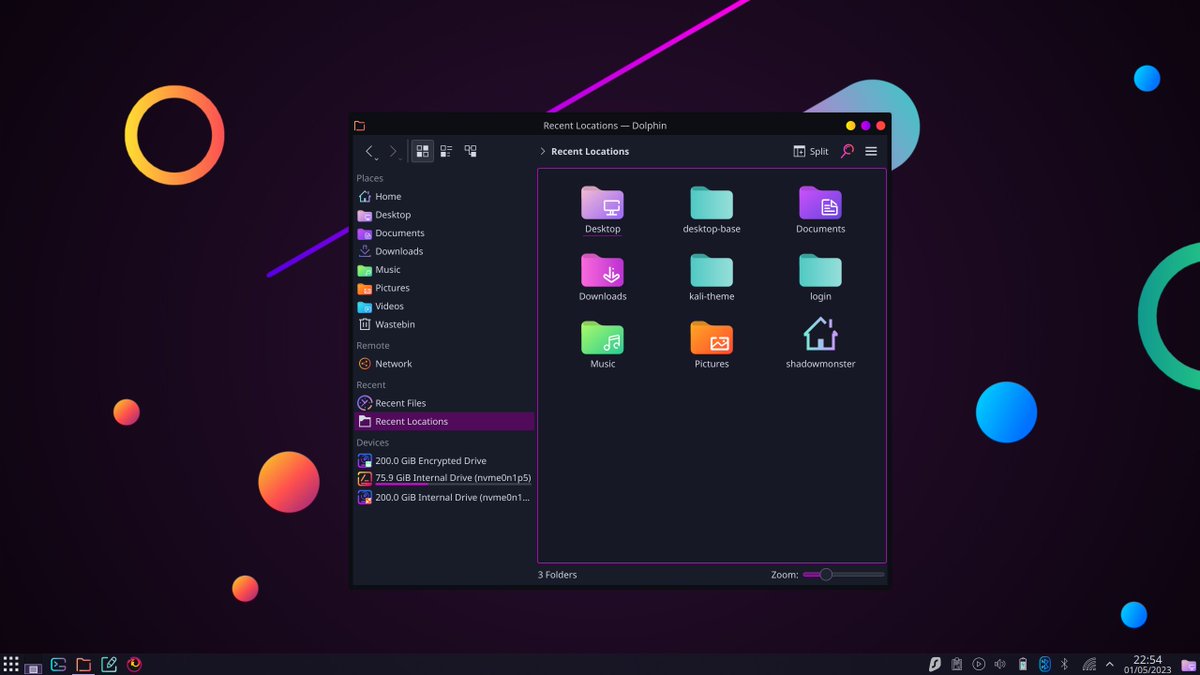This screenshot has height=675, width=1200.
Task: Click the Recent Locations breadcrumb label
Action: click(590, 151)
